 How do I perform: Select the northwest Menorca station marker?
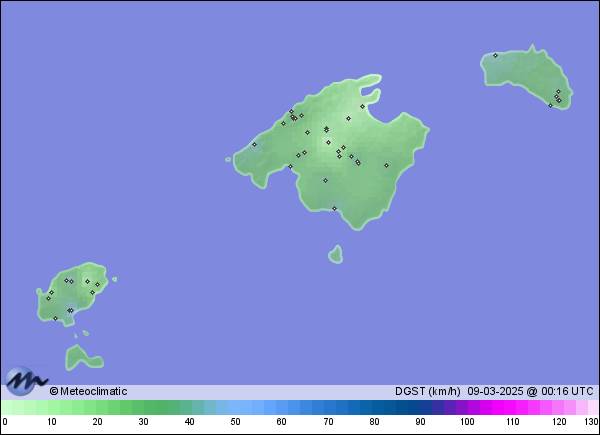coord(495,55)
